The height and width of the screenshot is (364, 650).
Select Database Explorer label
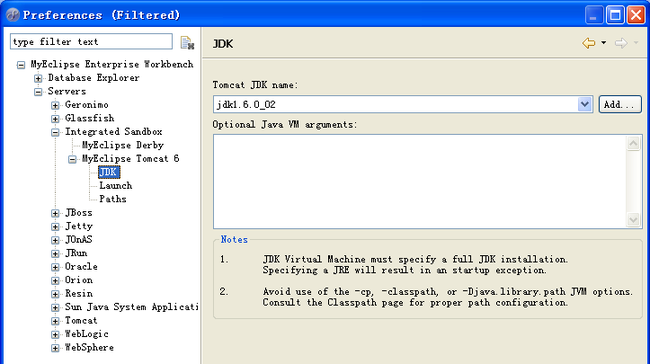coord(93,78)
